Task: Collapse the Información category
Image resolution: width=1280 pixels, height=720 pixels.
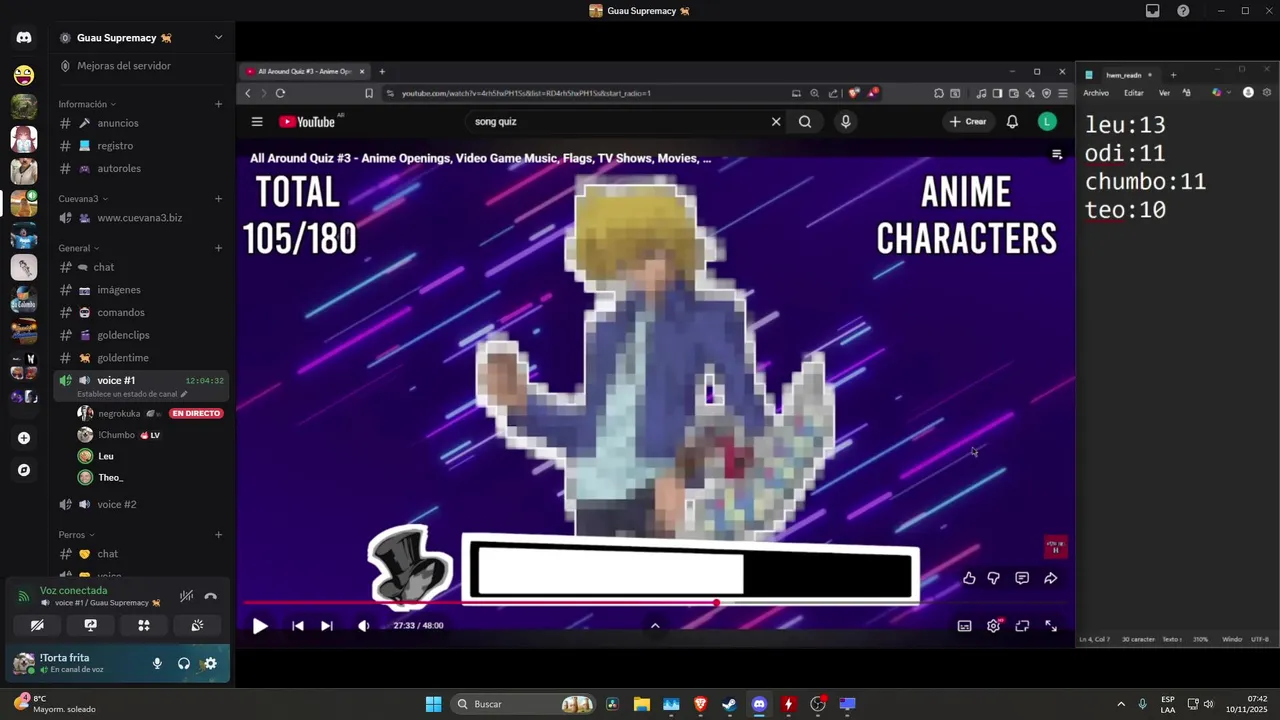Action: (87, 104)
